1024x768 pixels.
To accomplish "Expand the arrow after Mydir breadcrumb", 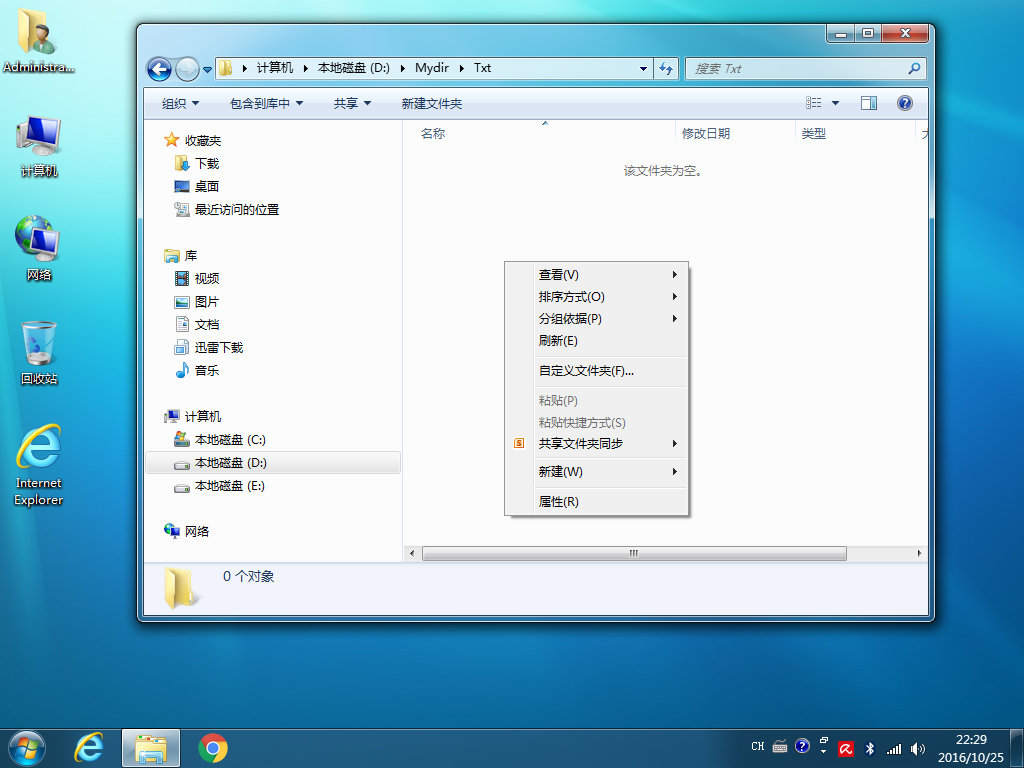I will 462,68.
